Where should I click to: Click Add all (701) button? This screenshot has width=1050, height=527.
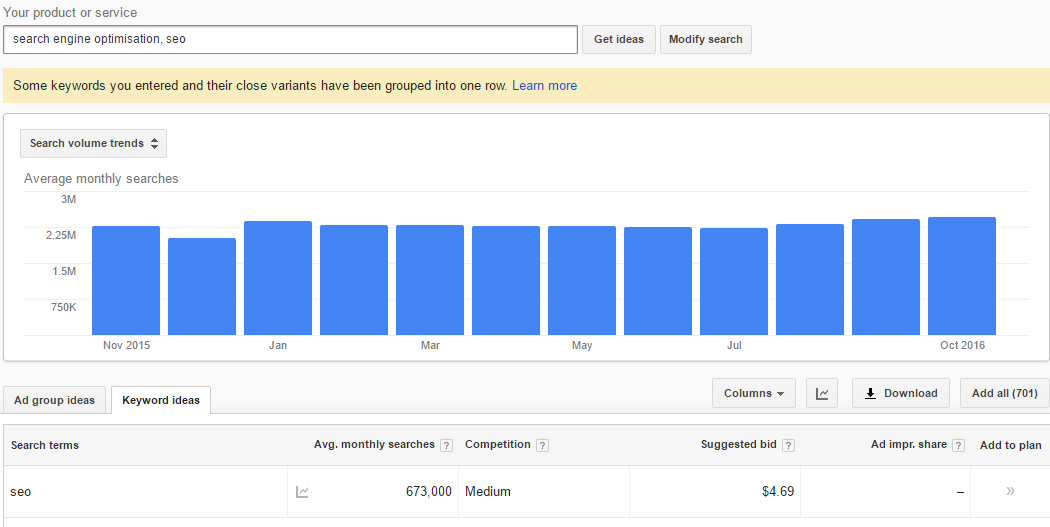coord(1004,393)
